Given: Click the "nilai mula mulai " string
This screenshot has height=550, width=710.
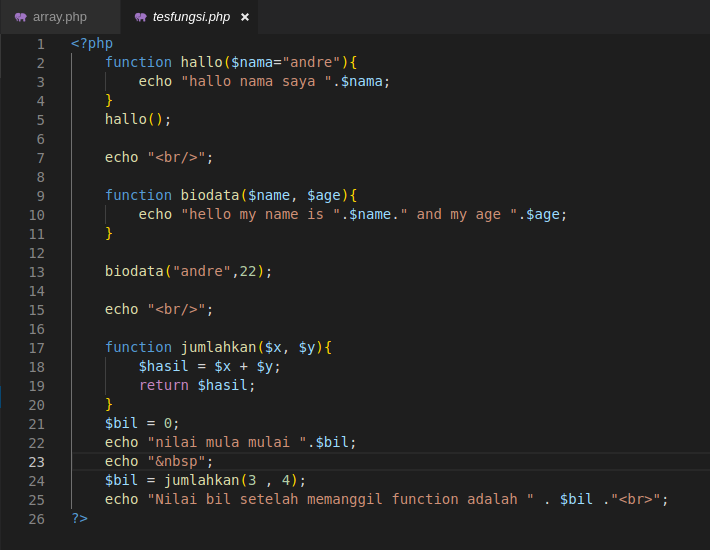Looking at the screenshot, I should [227, 442].
